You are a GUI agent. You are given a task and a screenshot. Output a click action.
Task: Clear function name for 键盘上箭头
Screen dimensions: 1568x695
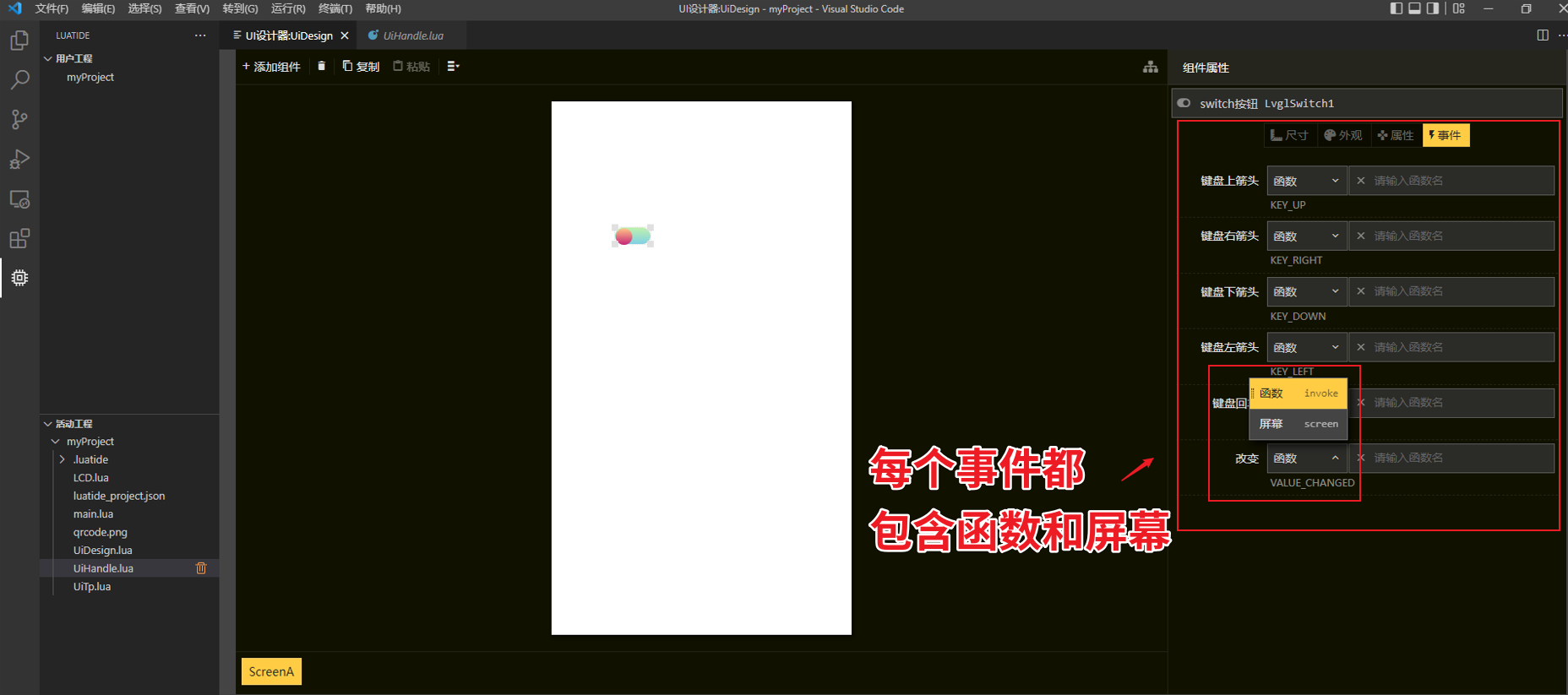[1361, 181]
